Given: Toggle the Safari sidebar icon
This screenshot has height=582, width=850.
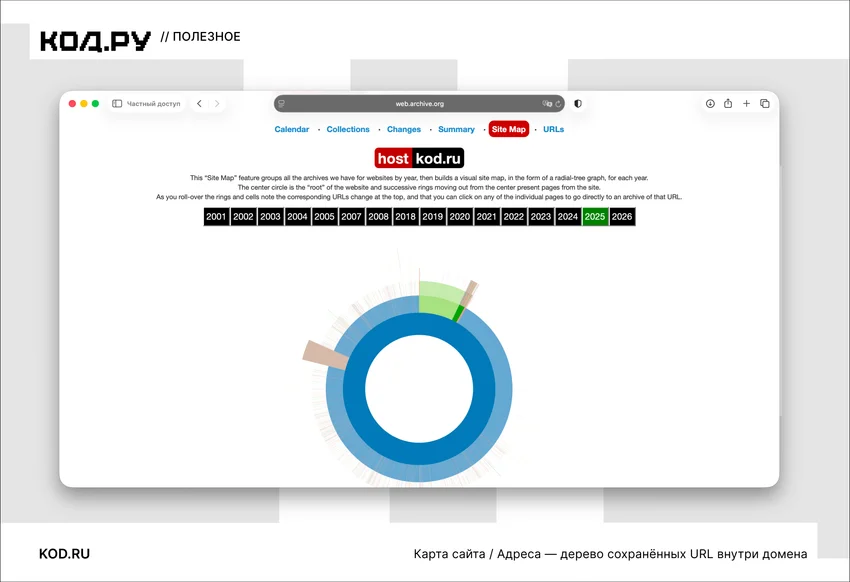Looking at the screenshot, I should [117, 104].
